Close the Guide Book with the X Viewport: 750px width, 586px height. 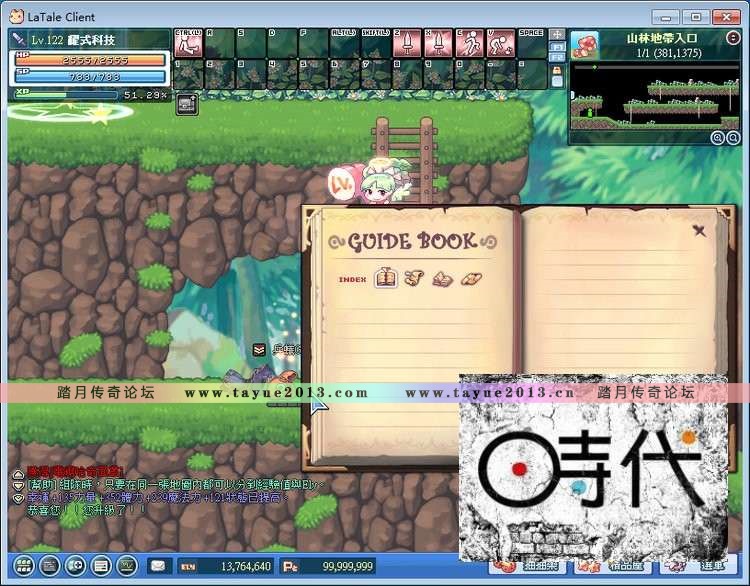coord(699,231)
